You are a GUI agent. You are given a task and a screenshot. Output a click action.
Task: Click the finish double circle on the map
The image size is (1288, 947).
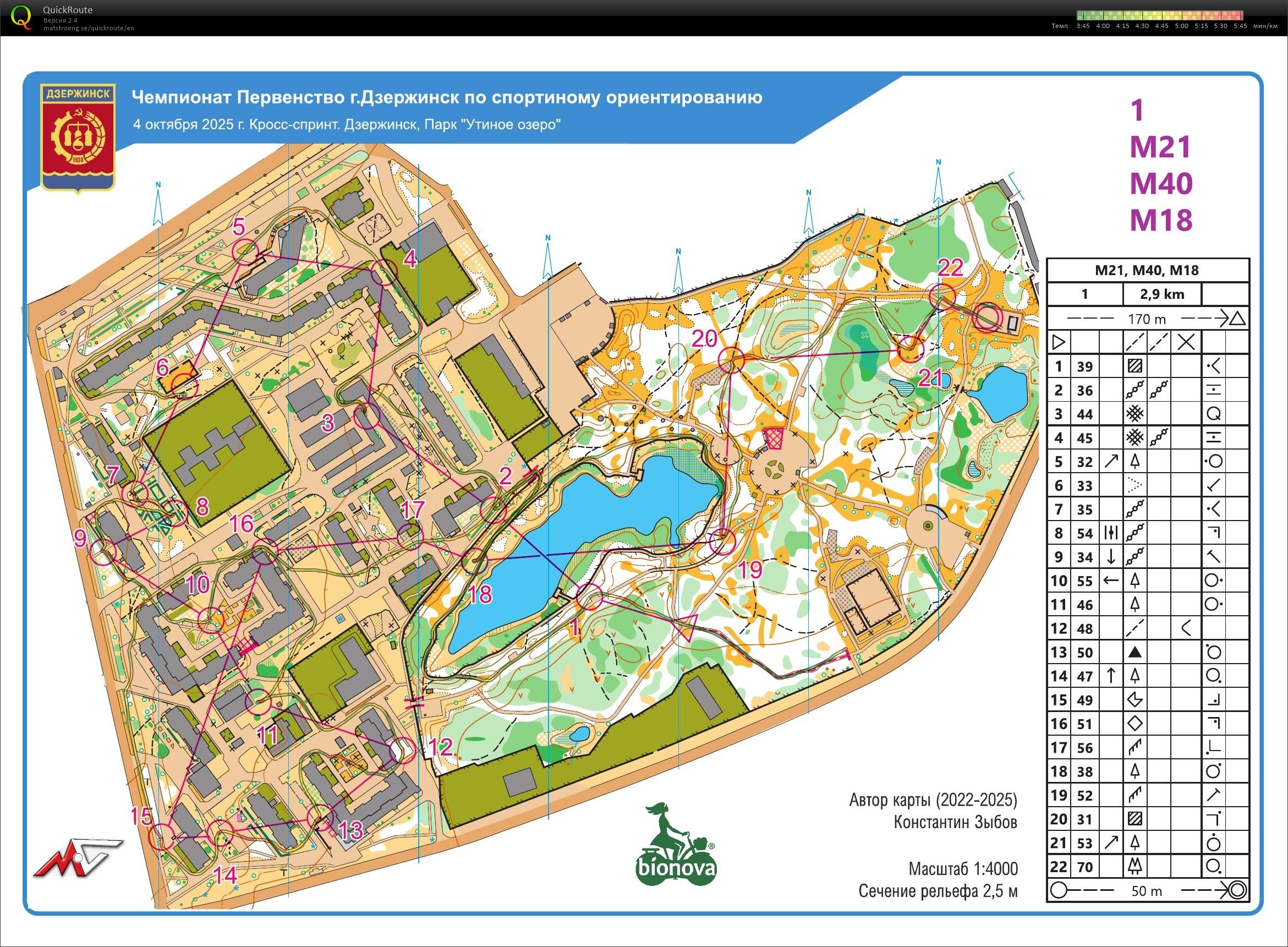[988, 318]
